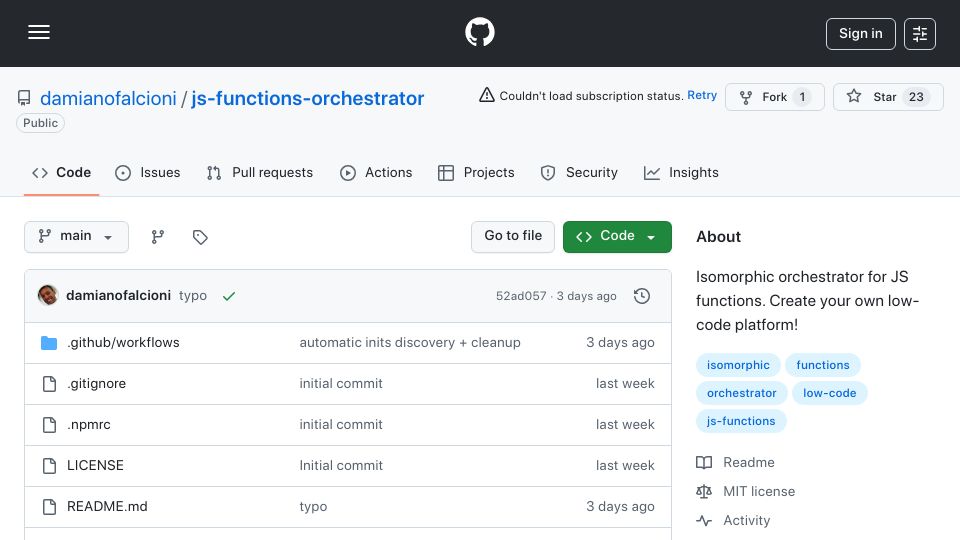Go to the Security tab
This screenshot has width=960, height=540.
pos(579,173)
